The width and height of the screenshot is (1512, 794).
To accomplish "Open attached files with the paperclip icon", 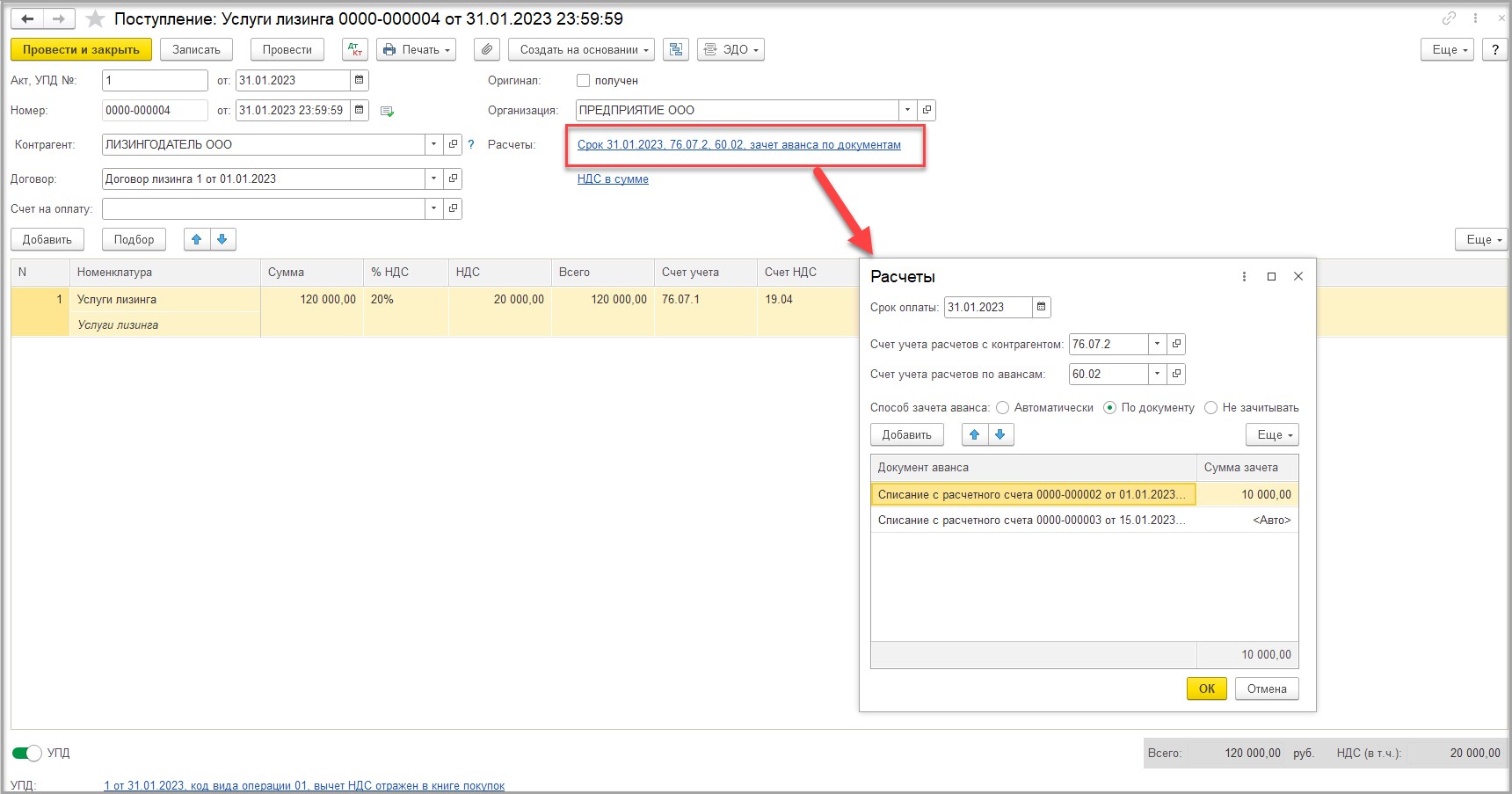I will click(487, 49).
